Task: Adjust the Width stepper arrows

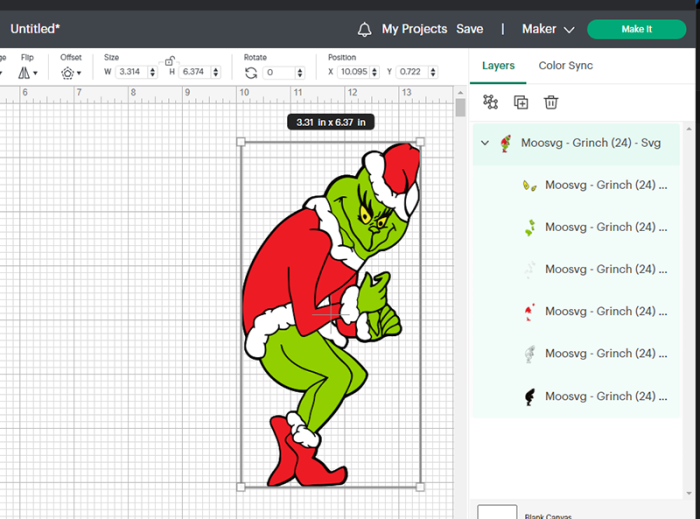Action: (x=153, y=72)
